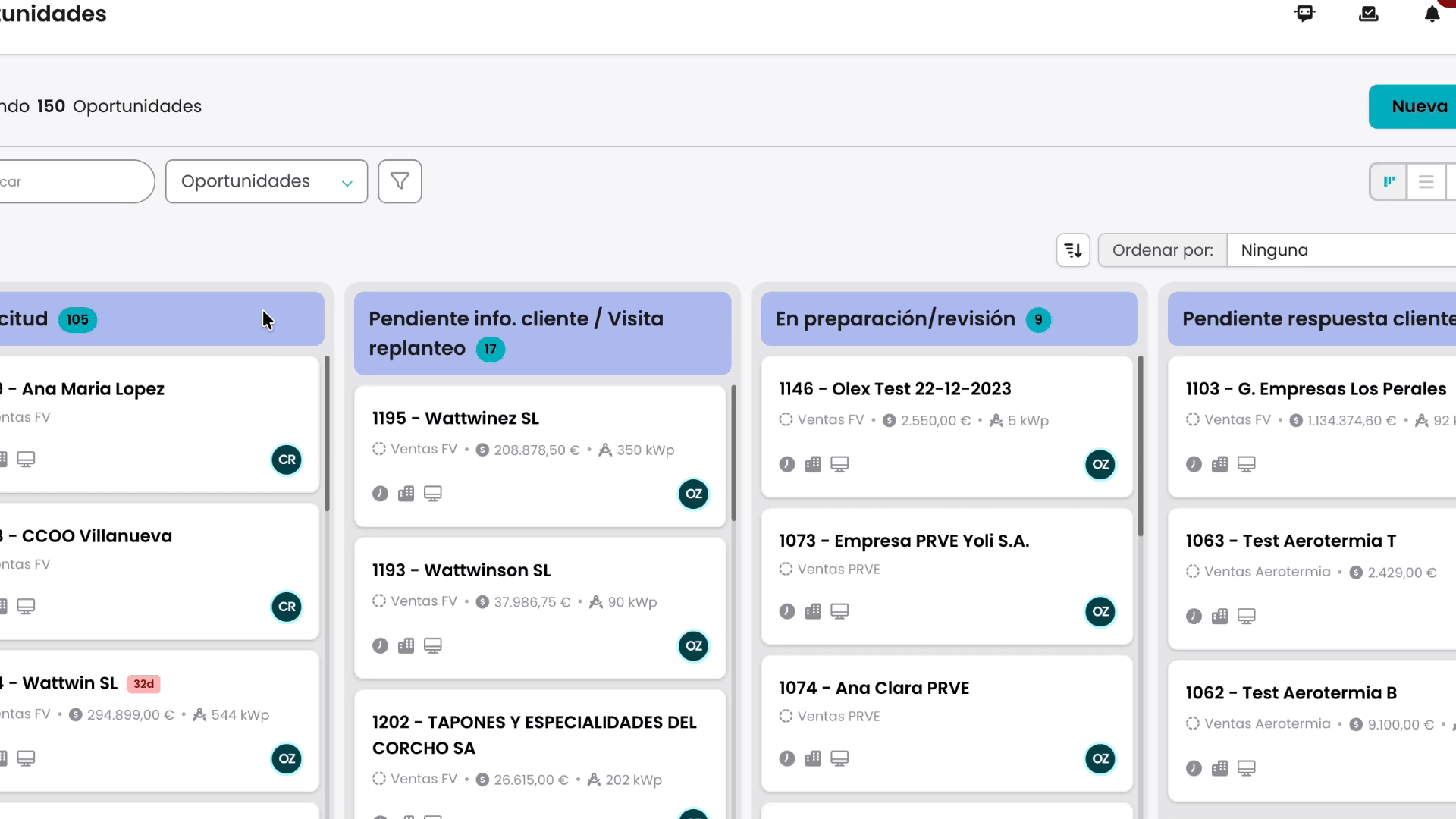The height and width of the screenshot is (819, 1456).
Task: Click building icon on Olex Test card
Action: coord(813,464)
